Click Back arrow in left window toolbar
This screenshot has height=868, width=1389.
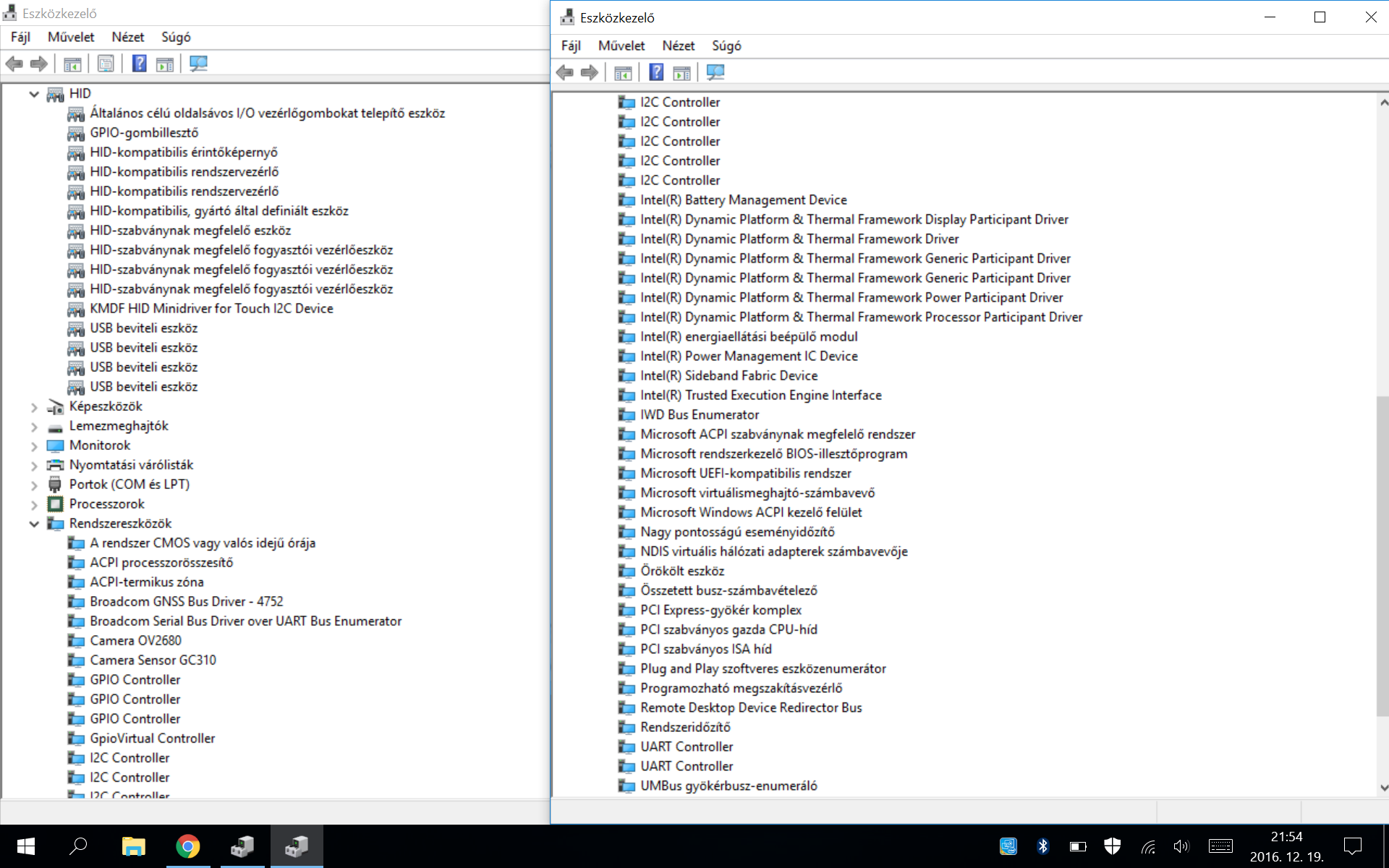14,64
